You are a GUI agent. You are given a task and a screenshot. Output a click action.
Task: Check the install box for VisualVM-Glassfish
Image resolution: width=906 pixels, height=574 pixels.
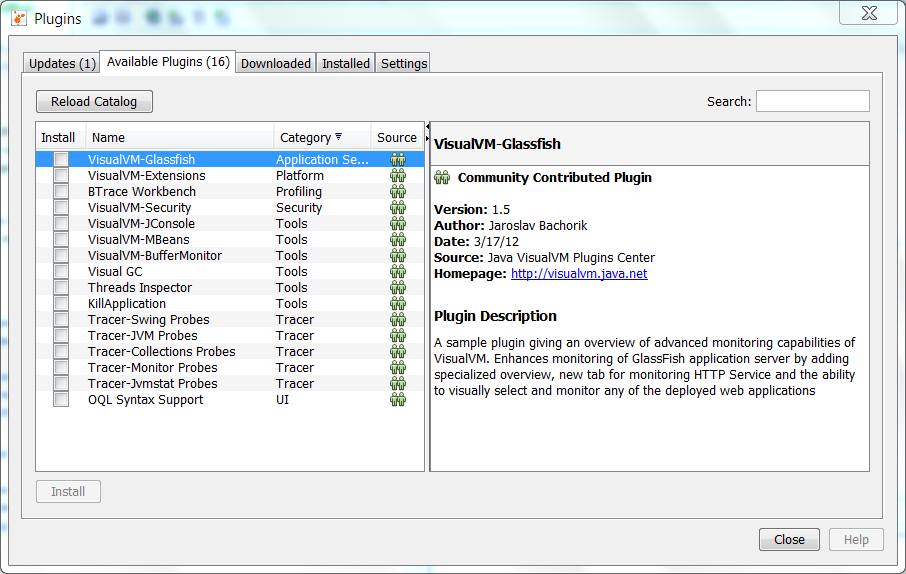(x=61, y=160)
